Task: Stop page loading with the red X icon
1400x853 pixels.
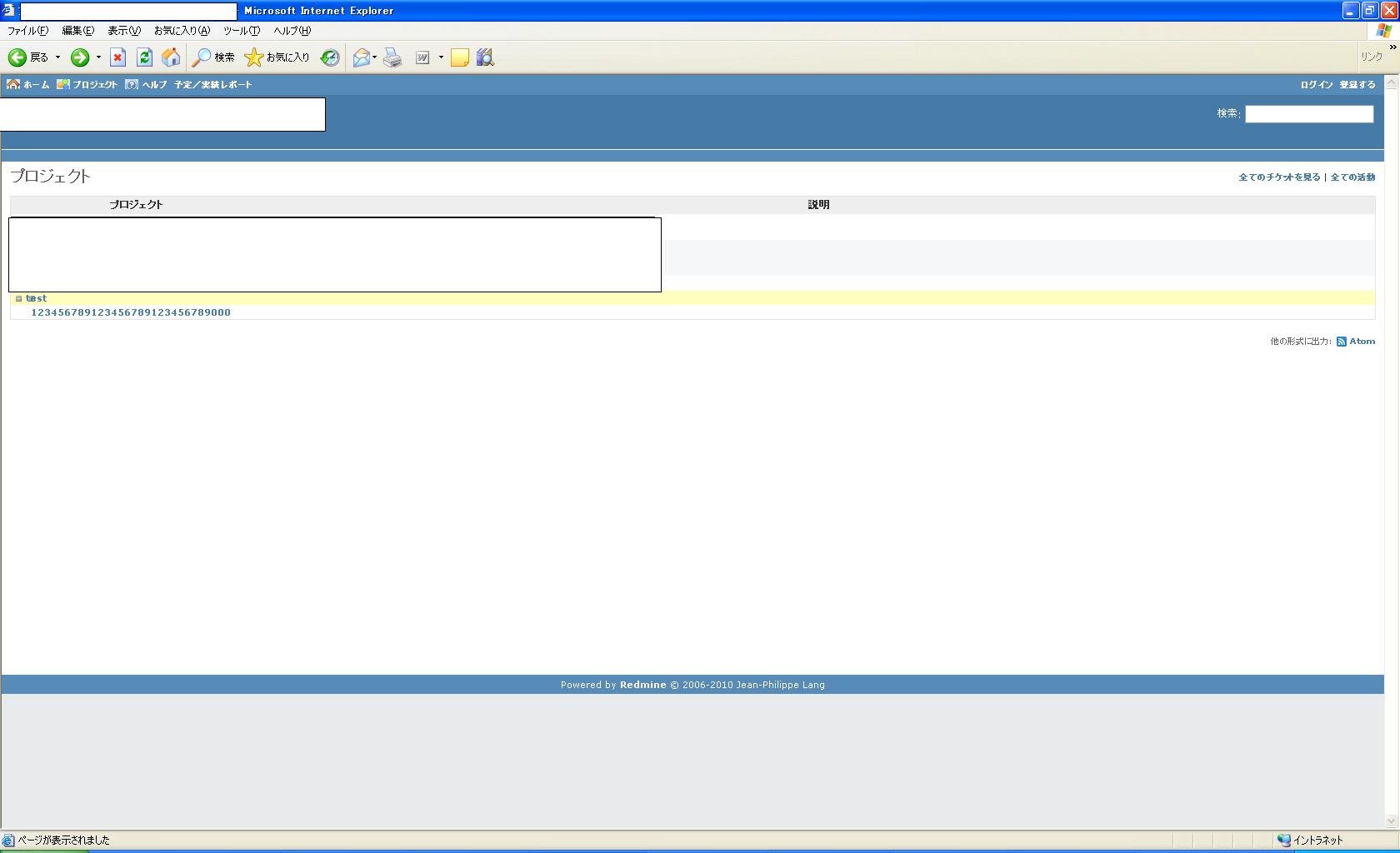Action: [x=118, y=57]
